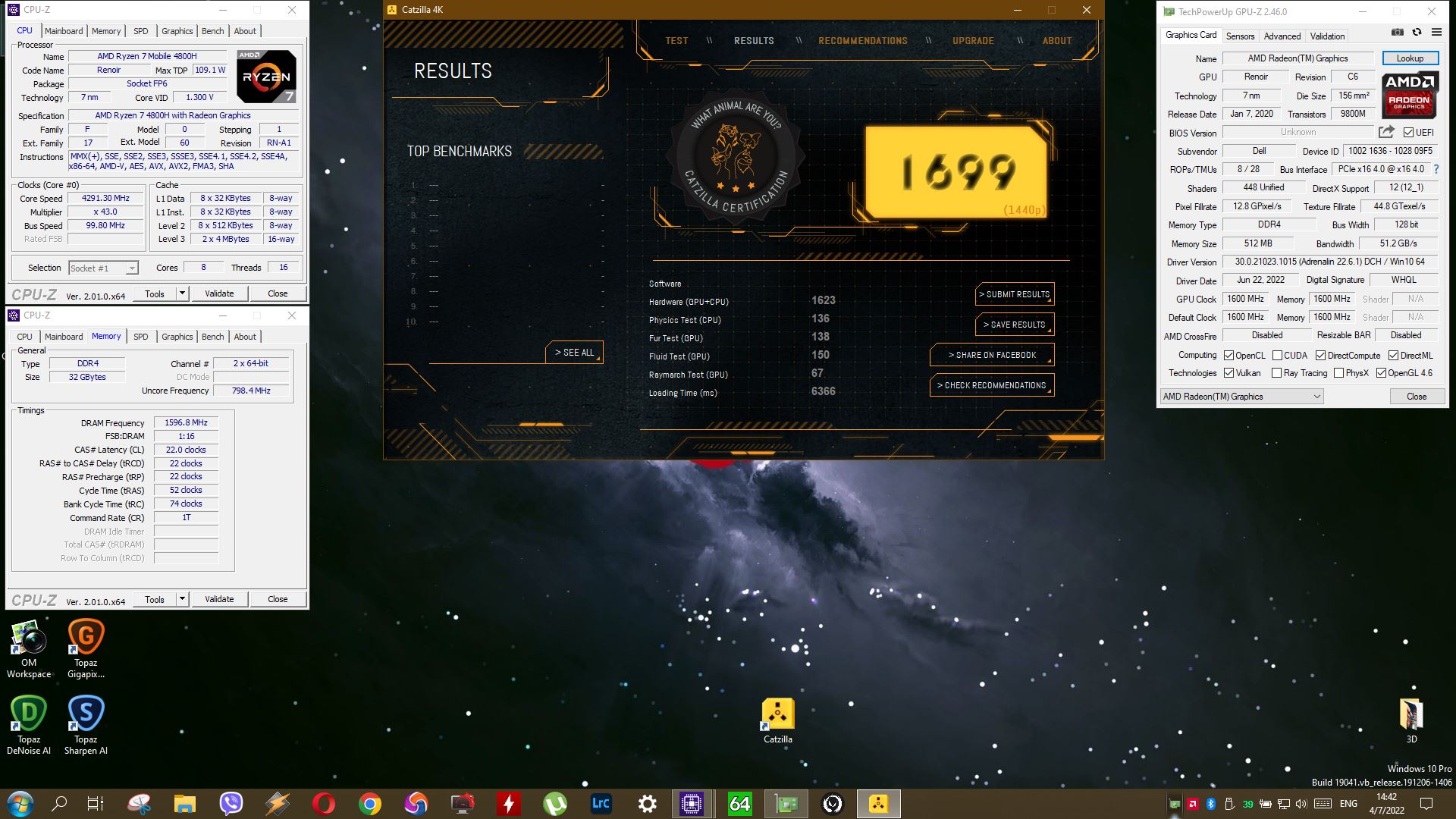Click SEE ALL under top benchmarks
The height and width of the screenshot is (819, 1456).
pyautogui.click(x=574, y=353)
